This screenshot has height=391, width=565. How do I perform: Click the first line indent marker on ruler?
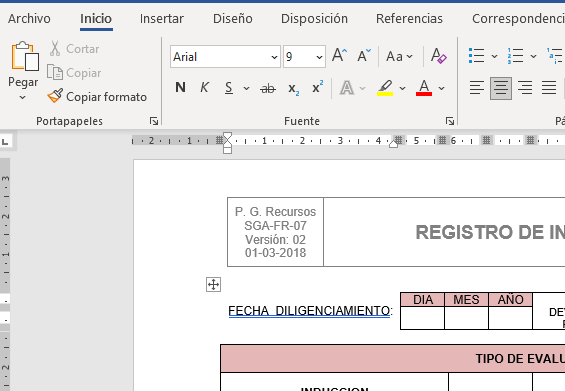coord(227,136)
